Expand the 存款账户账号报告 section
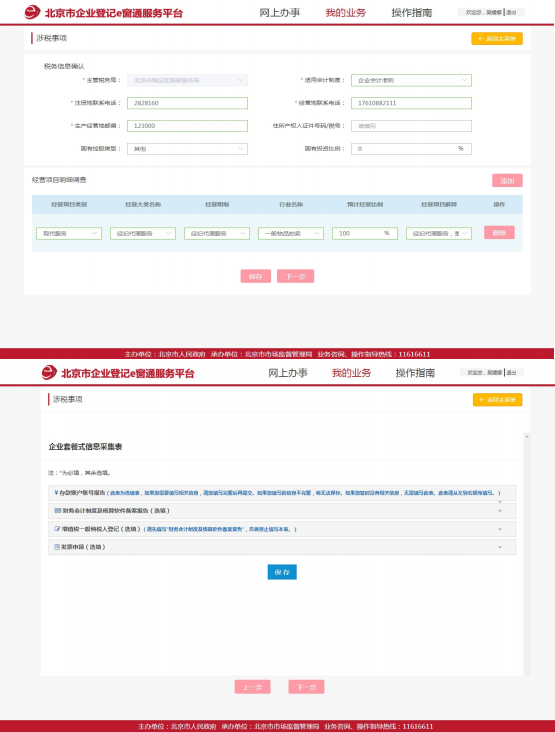The image size is (555, 732). point(282,493)
